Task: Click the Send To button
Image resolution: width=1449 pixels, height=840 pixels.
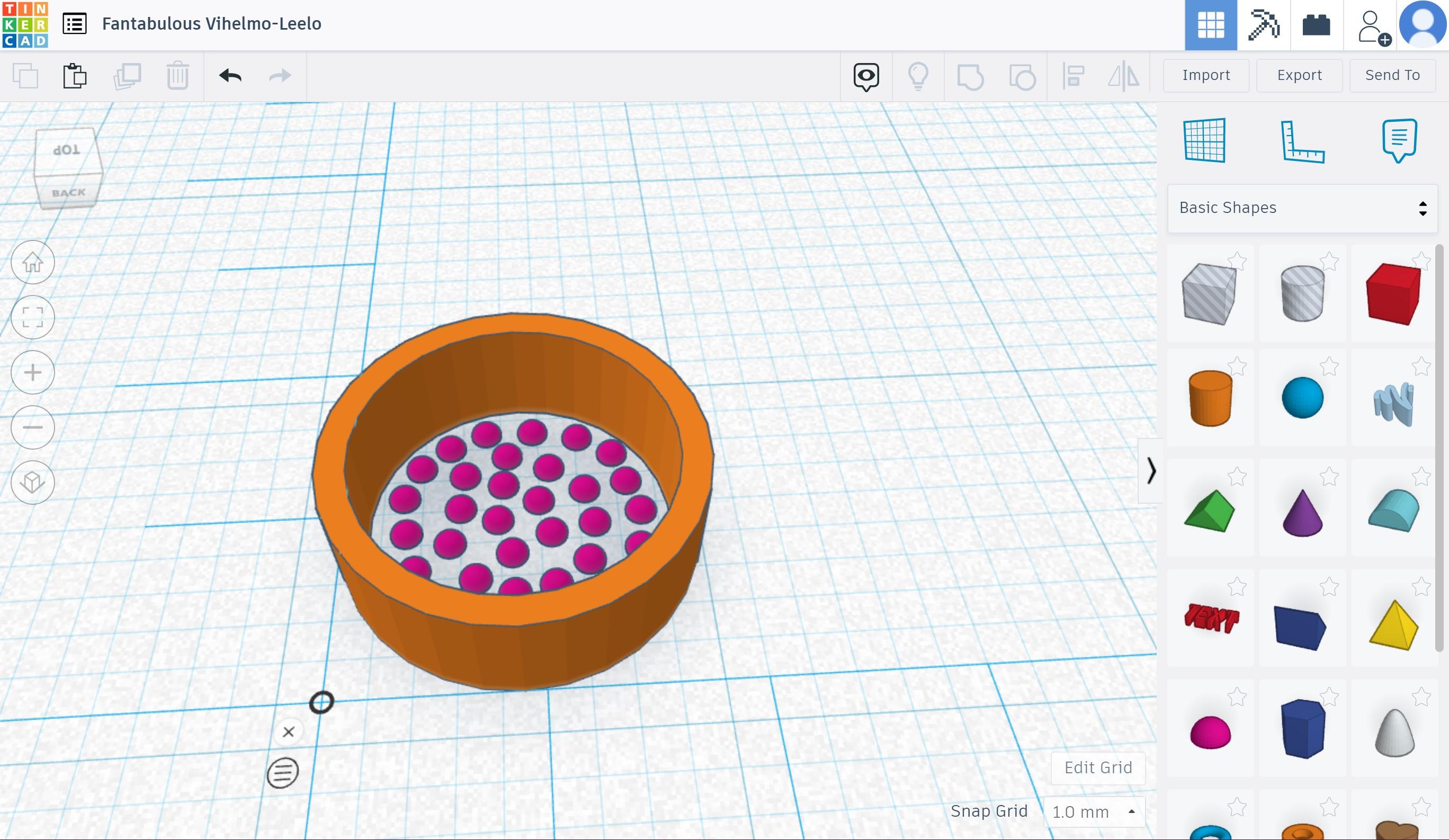Action: [x=1392, y=75]
